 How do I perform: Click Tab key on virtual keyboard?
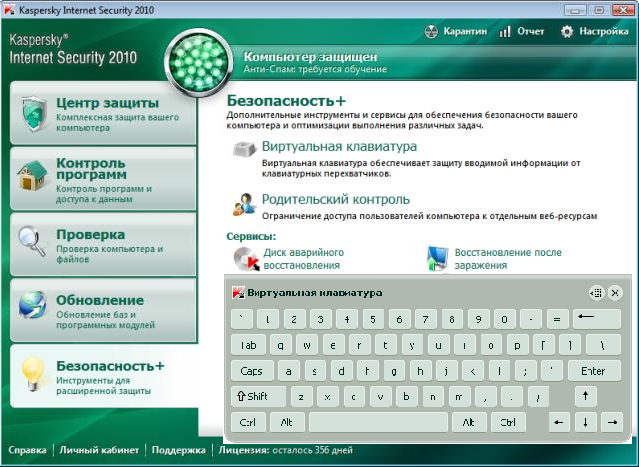point(248,345)
